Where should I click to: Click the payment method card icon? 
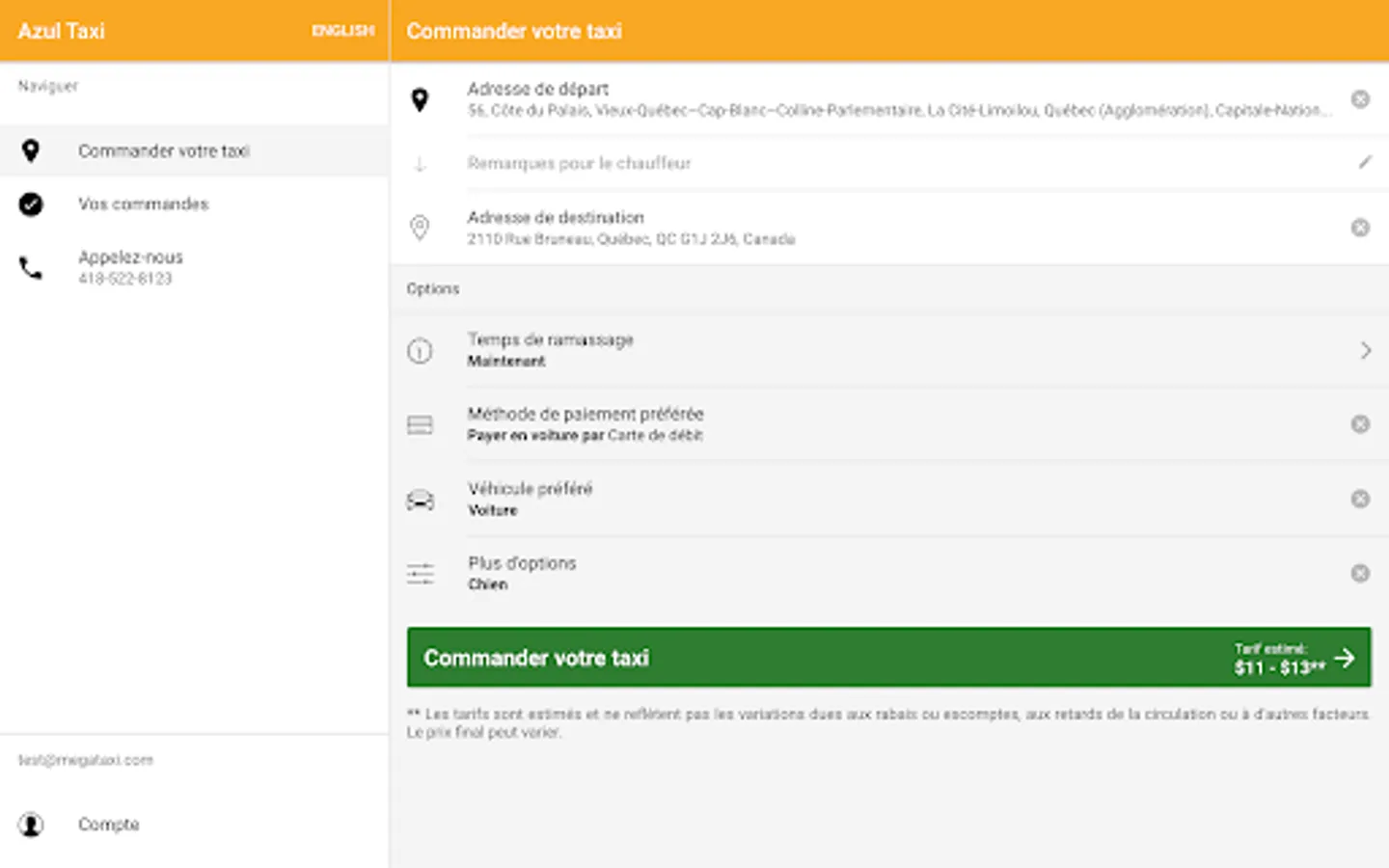point(420,425)
